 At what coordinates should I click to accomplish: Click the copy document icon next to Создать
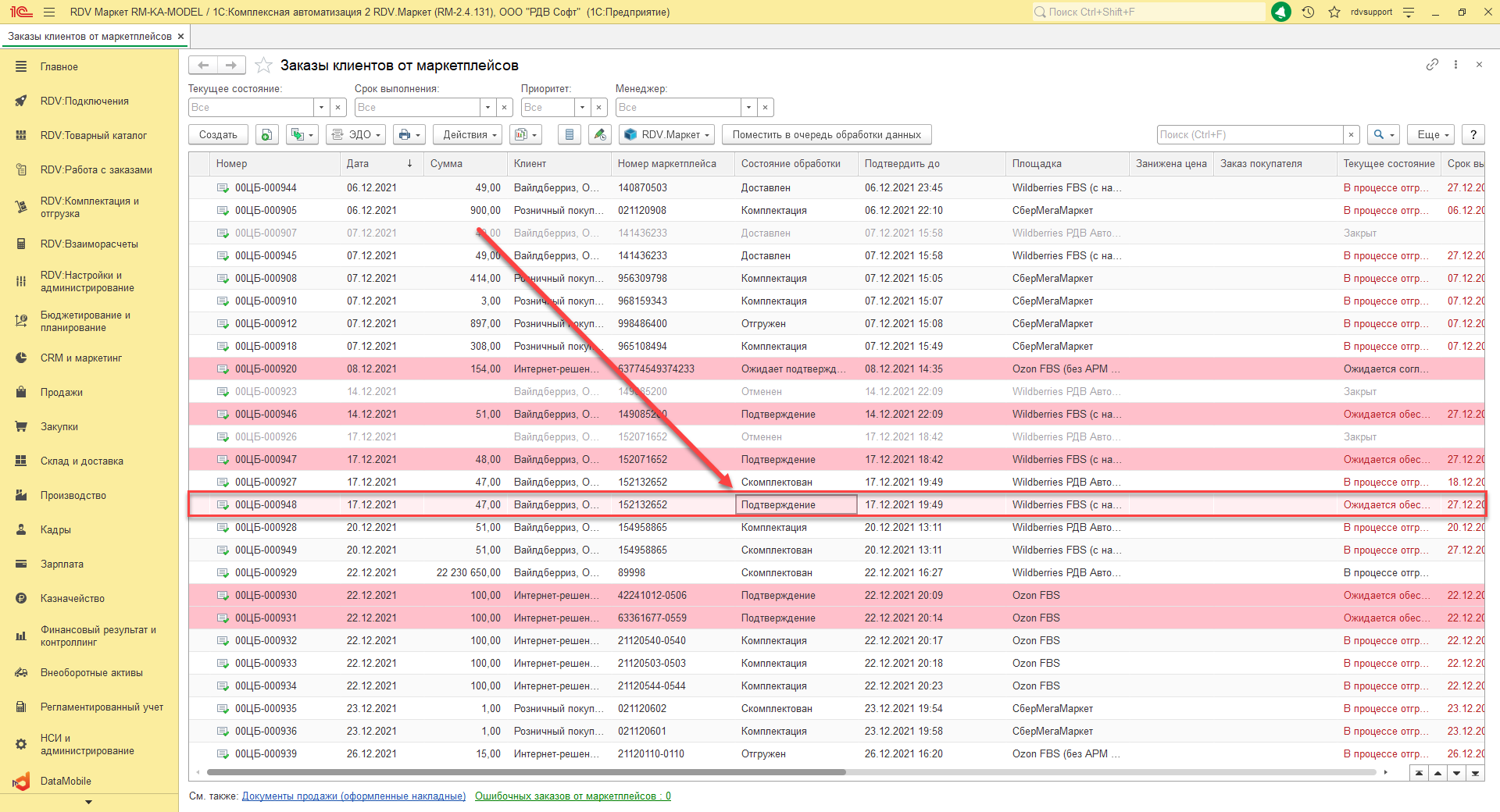coord(267,135)
